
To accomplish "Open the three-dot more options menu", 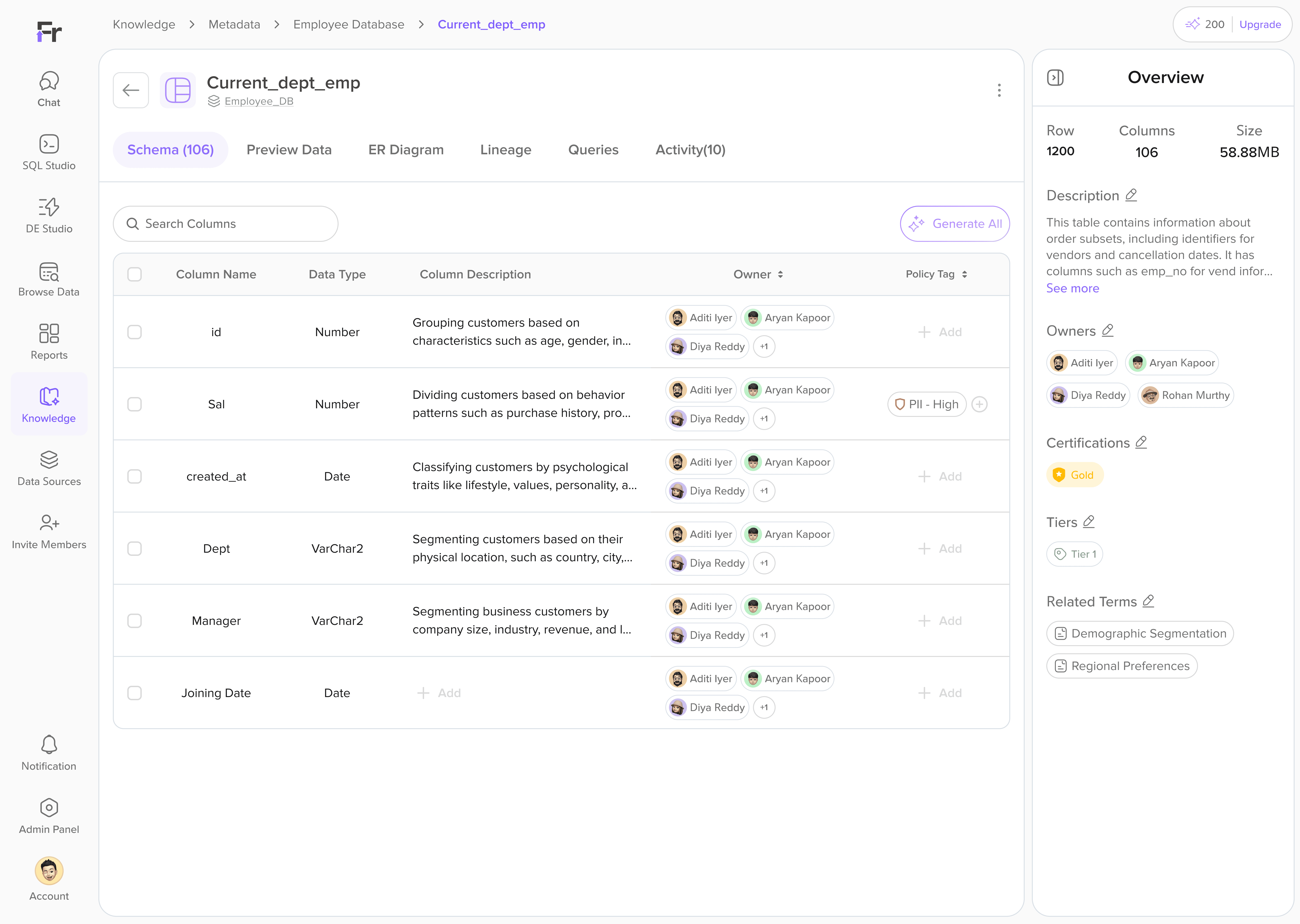I will (x=999, y=90).
